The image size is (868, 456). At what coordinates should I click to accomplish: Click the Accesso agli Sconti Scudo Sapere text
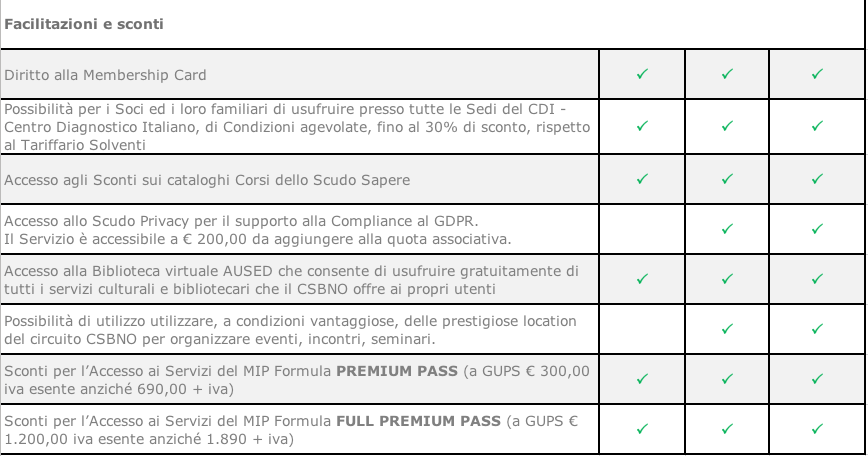(207, 180)
